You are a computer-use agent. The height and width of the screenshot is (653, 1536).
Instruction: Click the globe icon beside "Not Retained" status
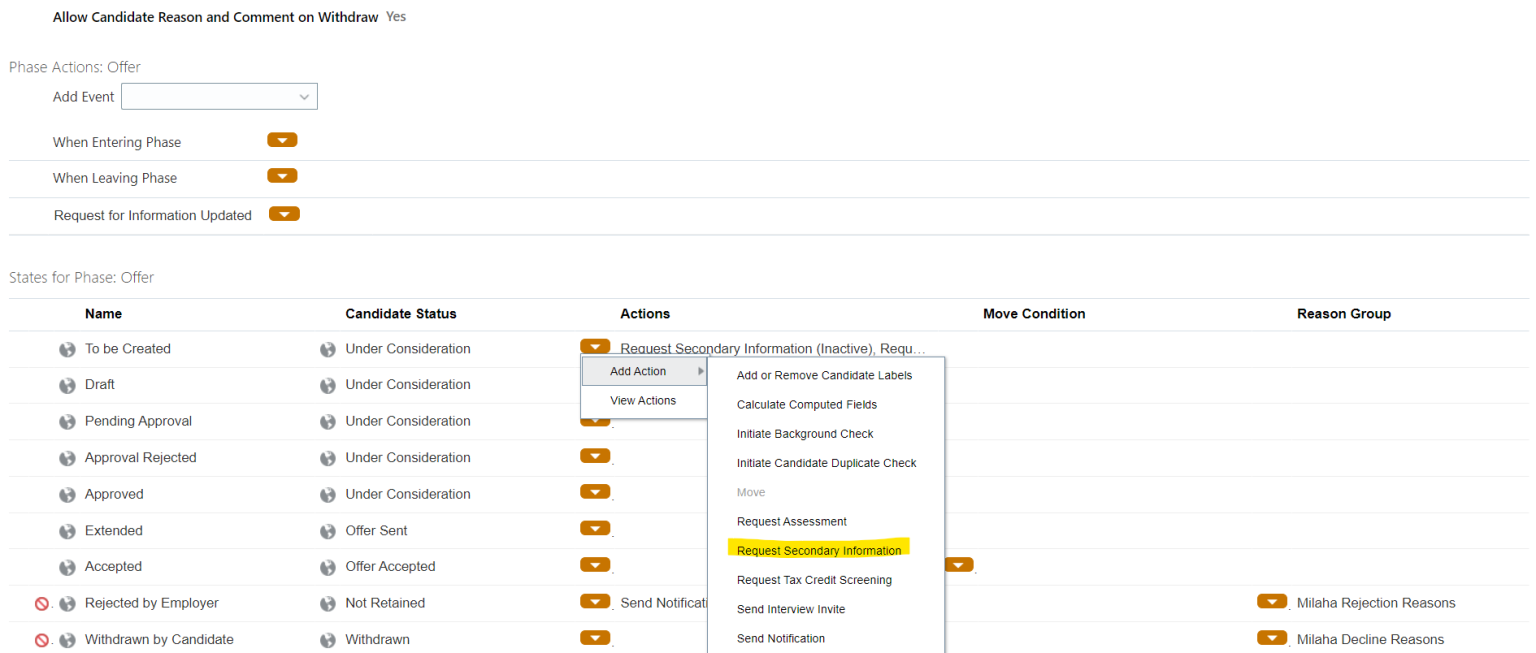click(x=327, y=602)
